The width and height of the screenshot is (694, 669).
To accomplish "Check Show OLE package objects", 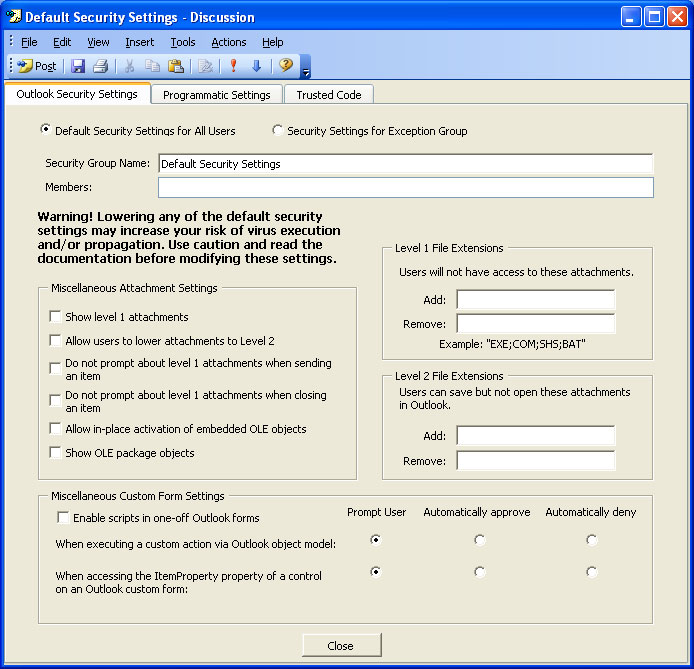I will [x=55, y=452].
